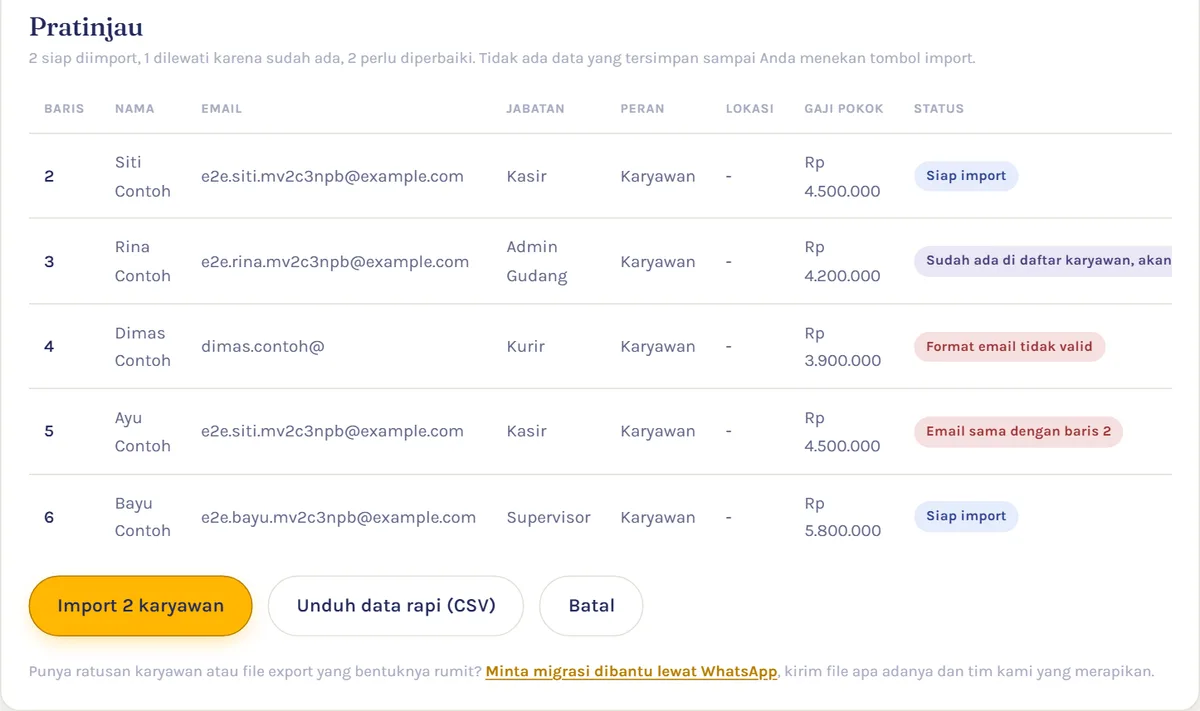Viewport: 1200px width, 711px height.
Task: Click salary Rp 4.500.000 in Siti's row
Action: point(843,176)
